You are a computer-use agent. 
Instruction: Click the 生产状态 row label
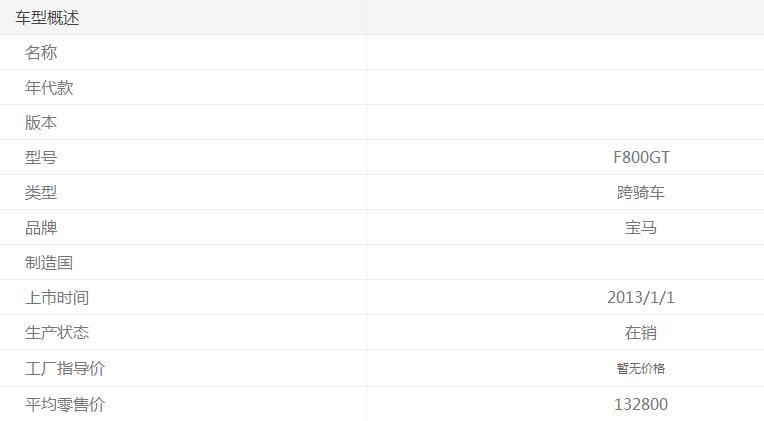click(x=57, y=333)
